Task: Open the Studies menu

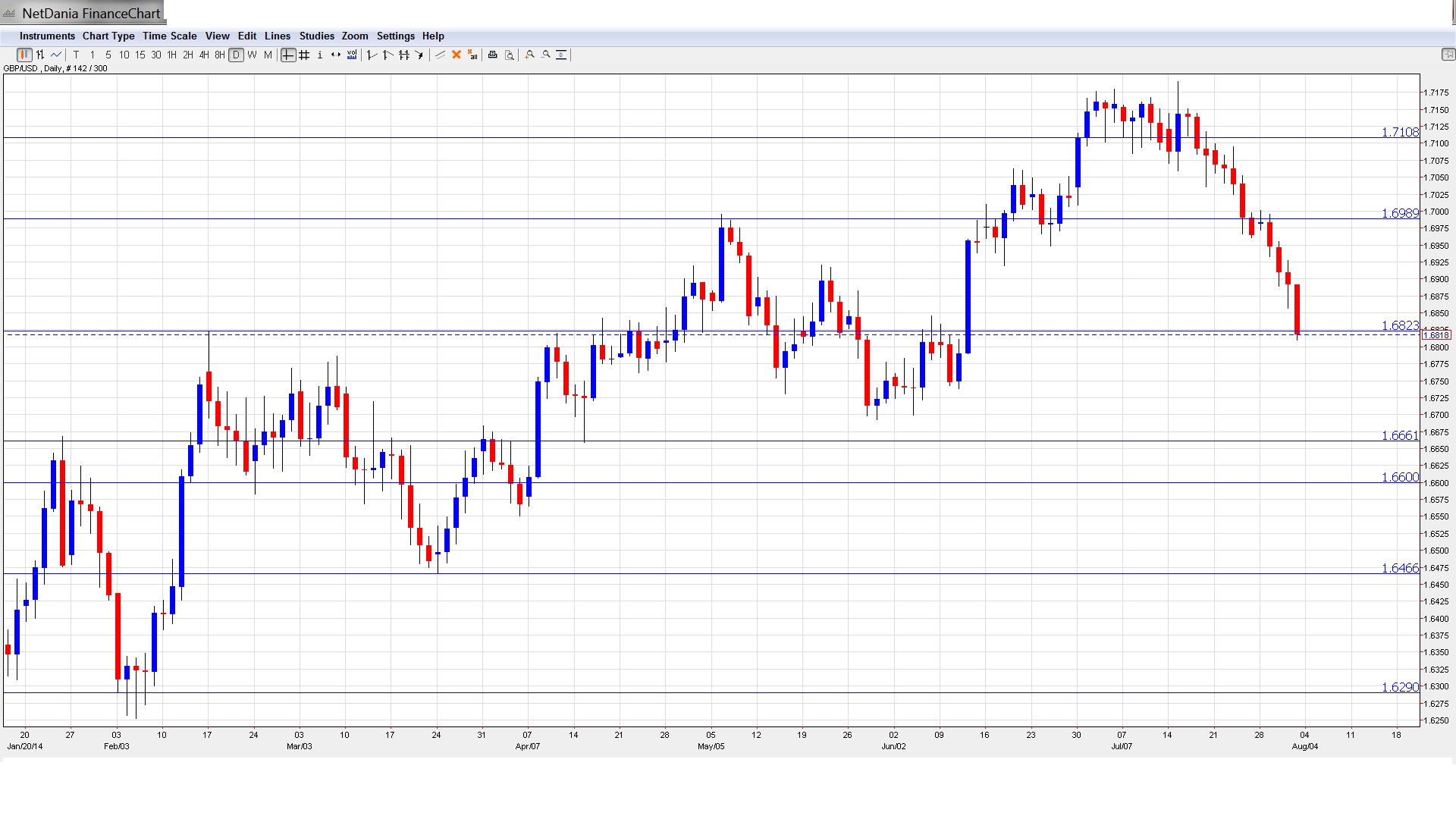Action: (316, 36)
